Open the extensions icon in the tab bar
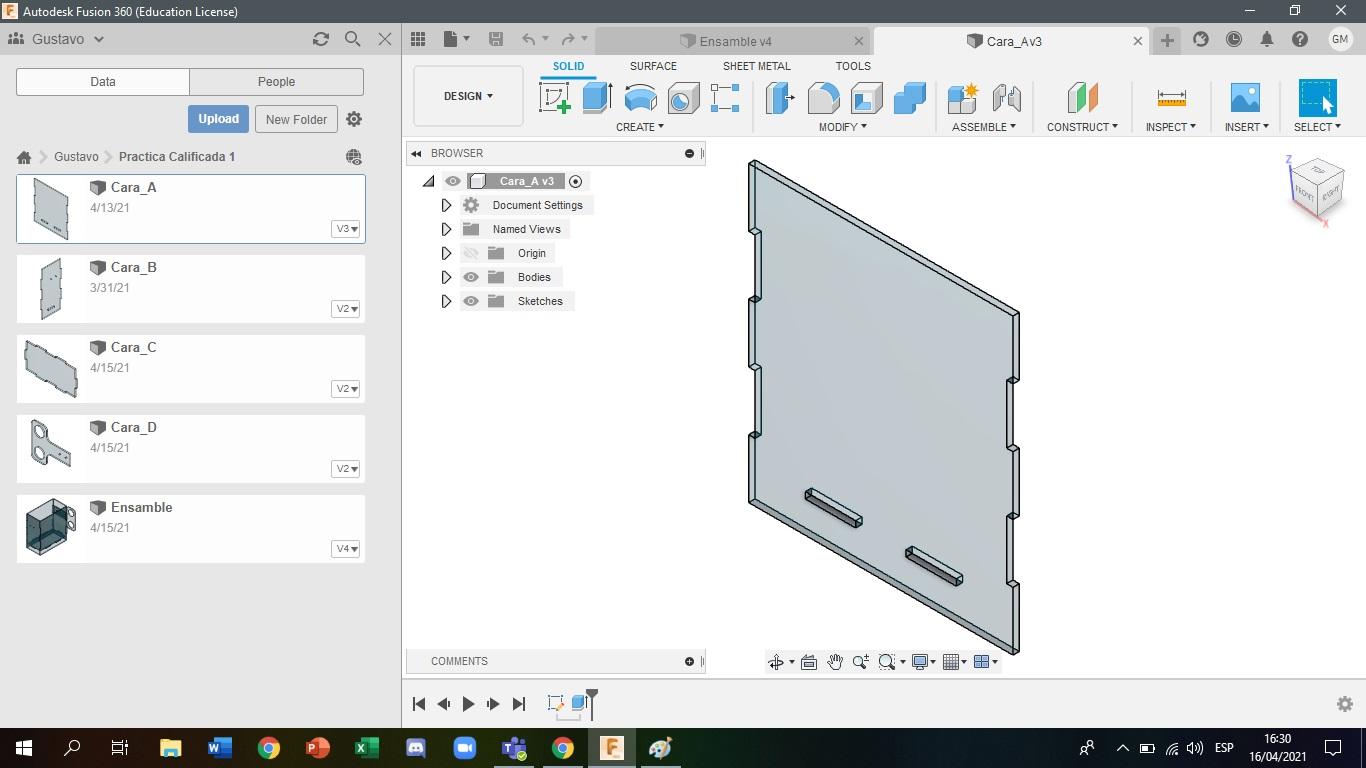Viewport: 1366px width, 768px height. pyautogui.click(x=1201, y=39)
